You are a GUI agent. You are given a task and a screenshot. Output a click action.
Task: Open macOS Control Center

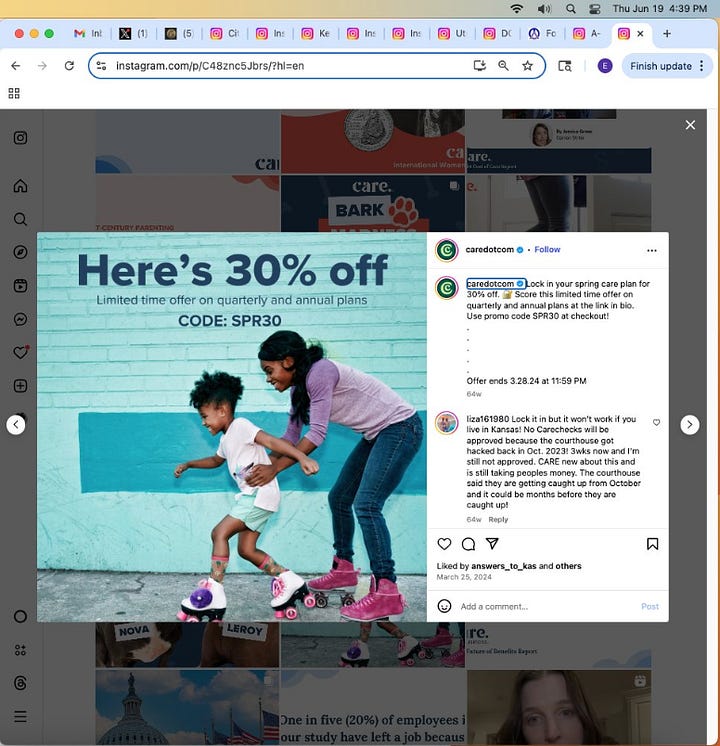tap(595, 9)
